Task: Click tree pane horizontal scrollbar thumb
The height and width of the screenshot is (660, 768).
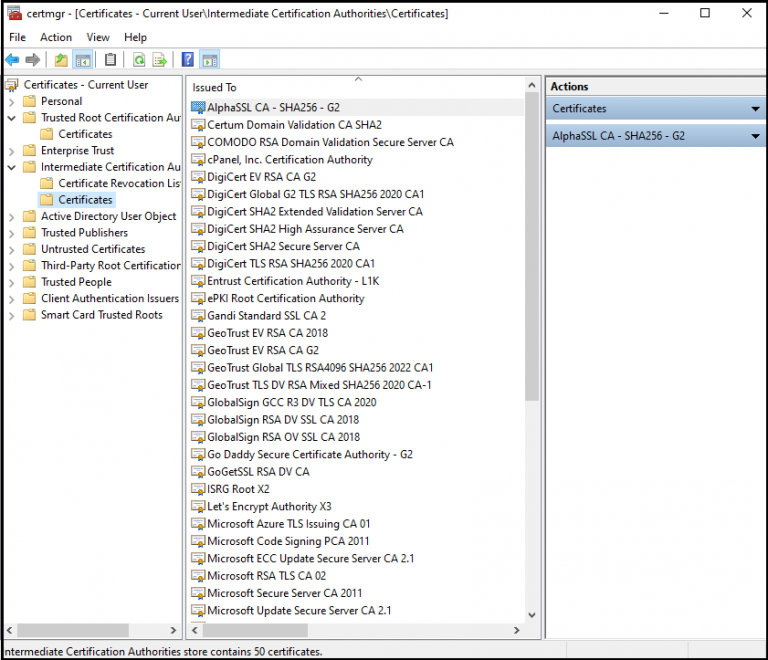Action: (73, 630)
